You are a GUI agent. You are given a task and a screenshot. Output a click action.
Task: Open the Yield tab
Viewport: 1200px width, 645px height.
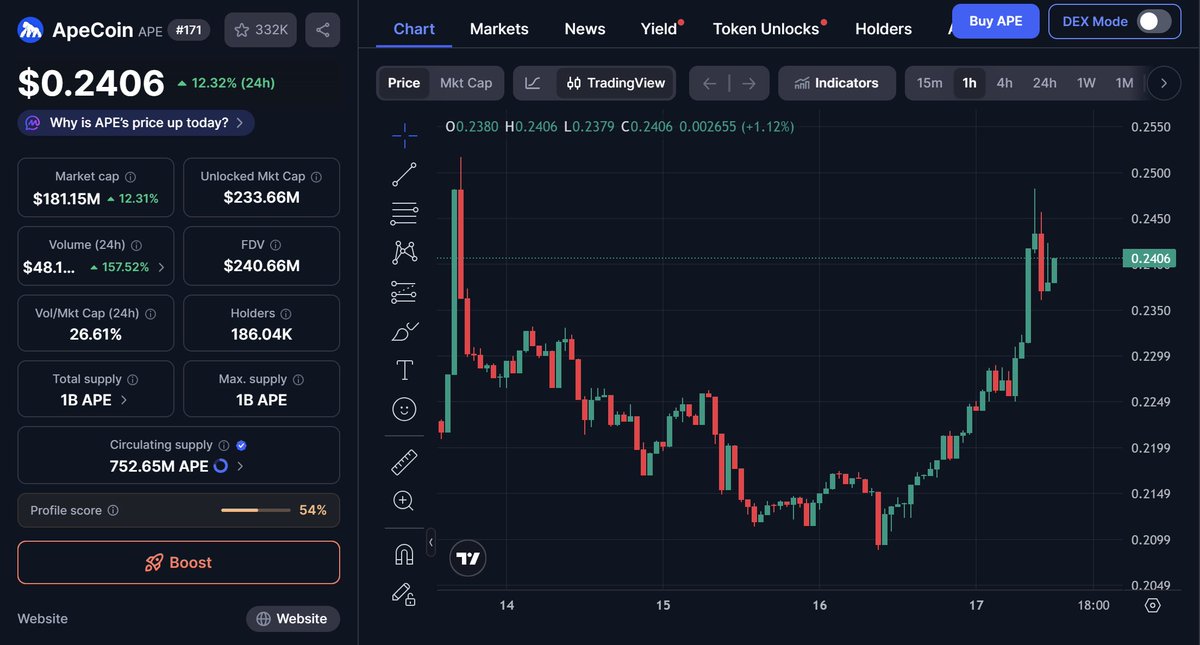[x=659, y=29]
